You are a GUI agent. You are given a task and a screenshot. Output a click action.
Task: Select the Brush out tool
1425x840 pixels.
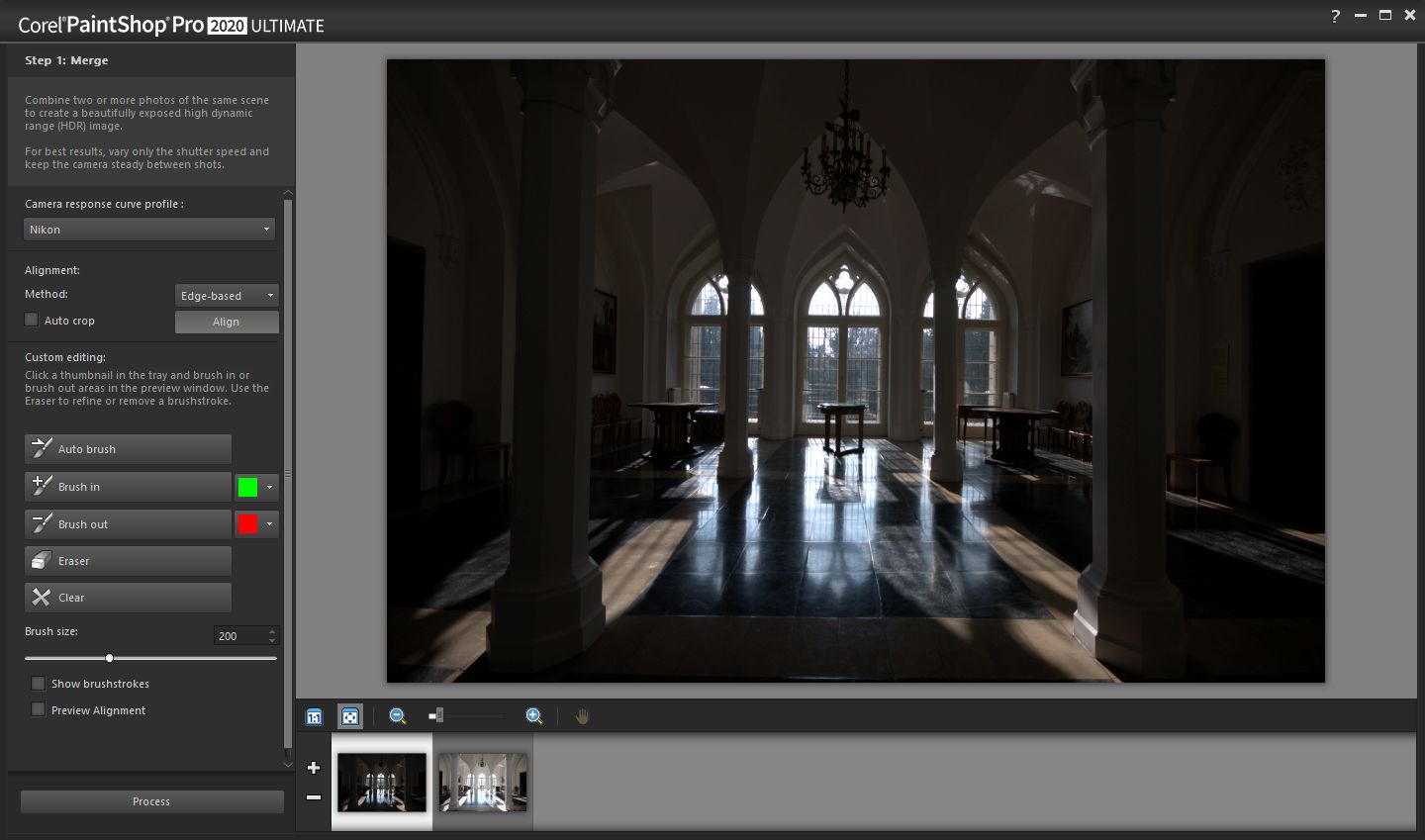click(x=127, y=523)
